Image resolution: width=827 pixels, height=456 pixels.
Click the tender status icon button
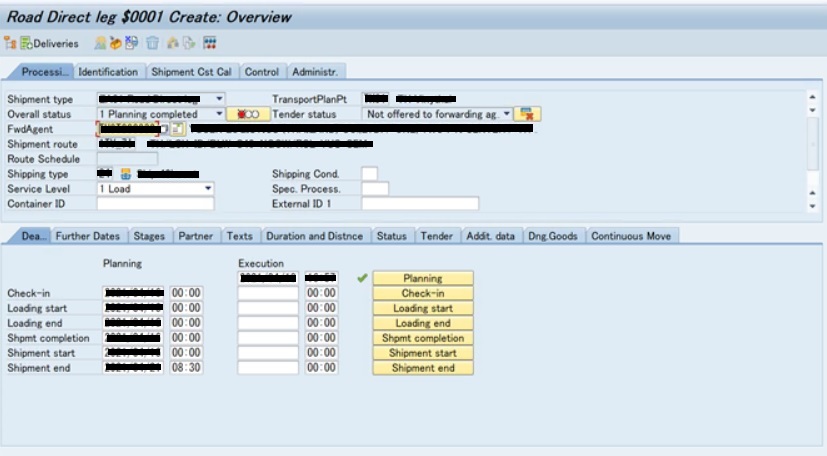click(x=529, y=115)
